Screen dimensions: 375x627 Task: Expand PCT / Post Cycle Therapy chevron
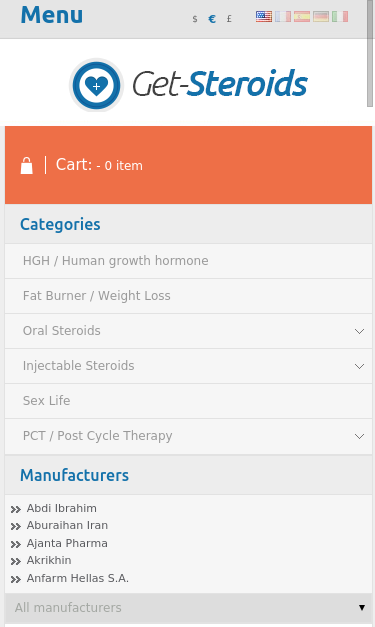click(359, 436)
